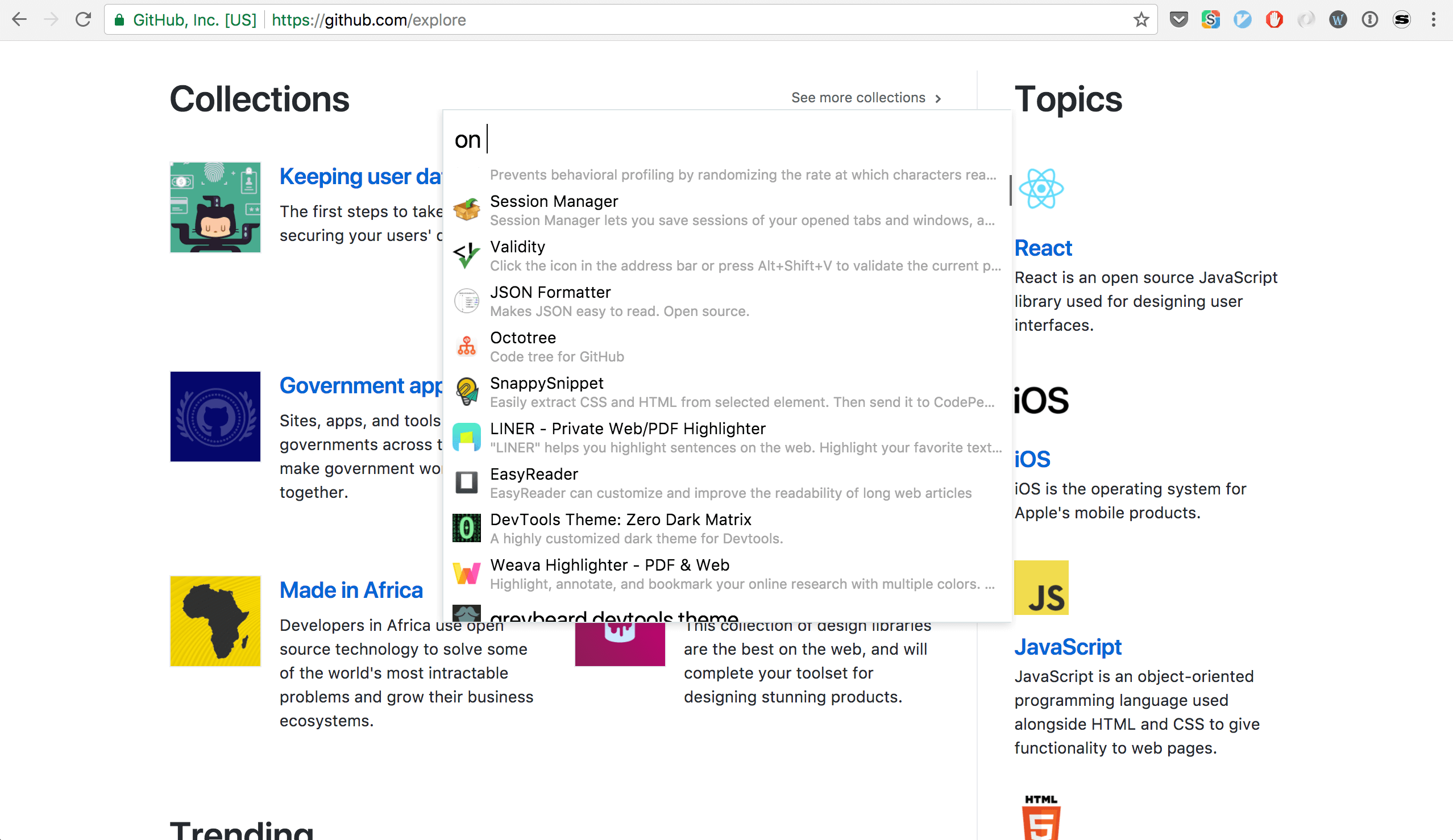Image resolution: width=1453 pixels, height=840 pixels.
Task: Open the Made in Africa collection
Action: tap(351, 590)
